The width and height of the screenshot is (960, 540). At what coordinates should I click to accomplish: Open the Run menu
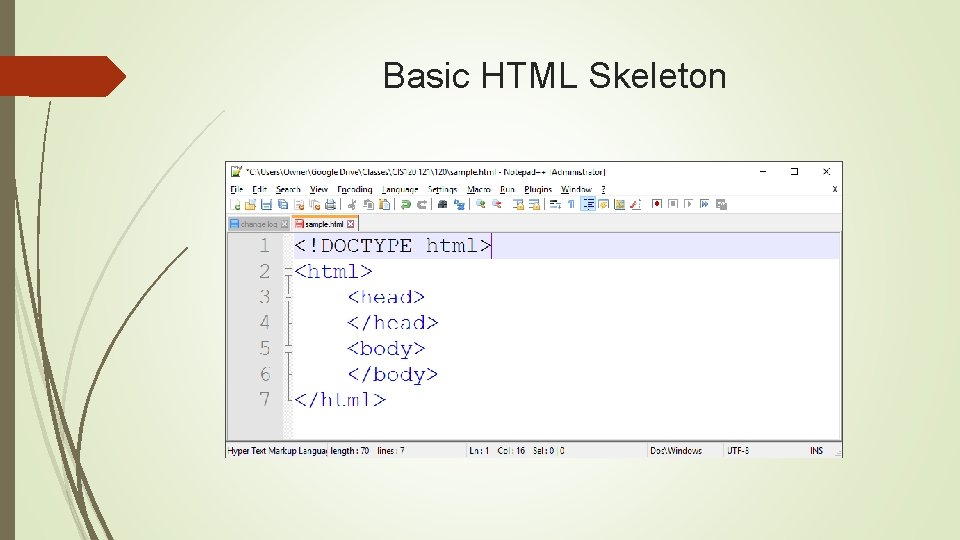(x=507, y=189)
